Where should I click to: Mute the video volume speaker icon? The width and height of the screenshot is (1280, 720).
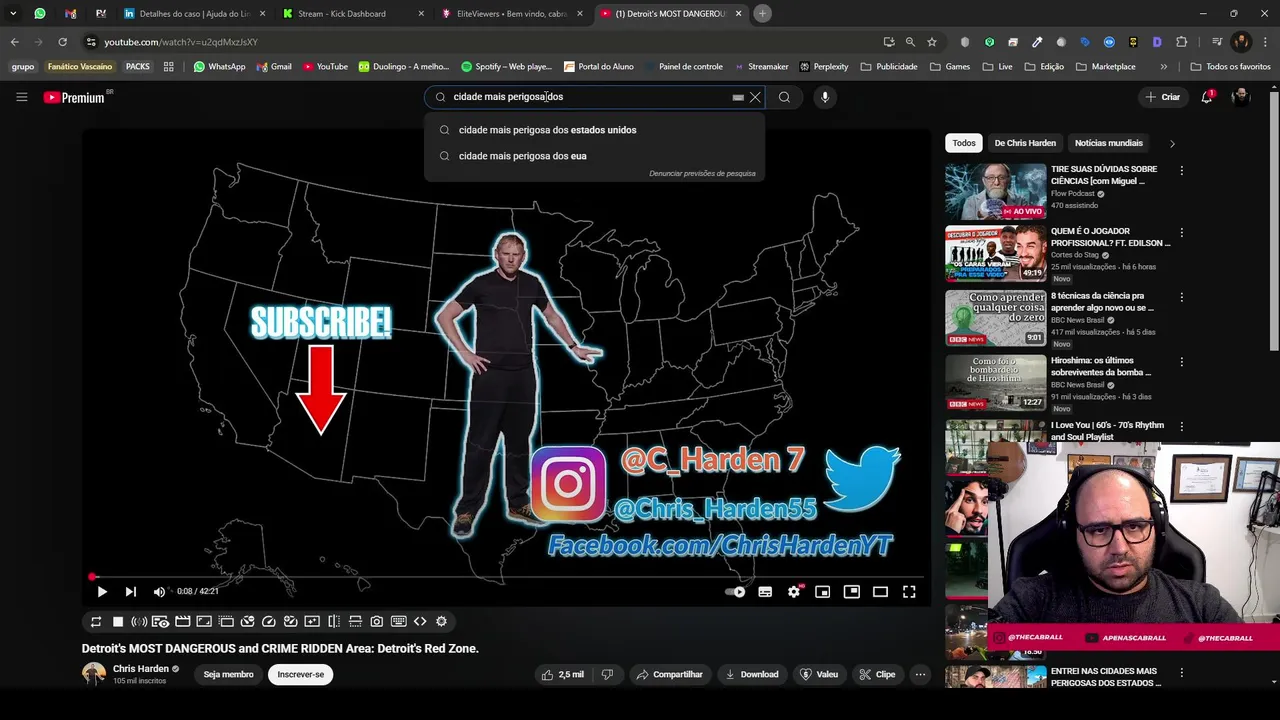(x=159, y=591)
